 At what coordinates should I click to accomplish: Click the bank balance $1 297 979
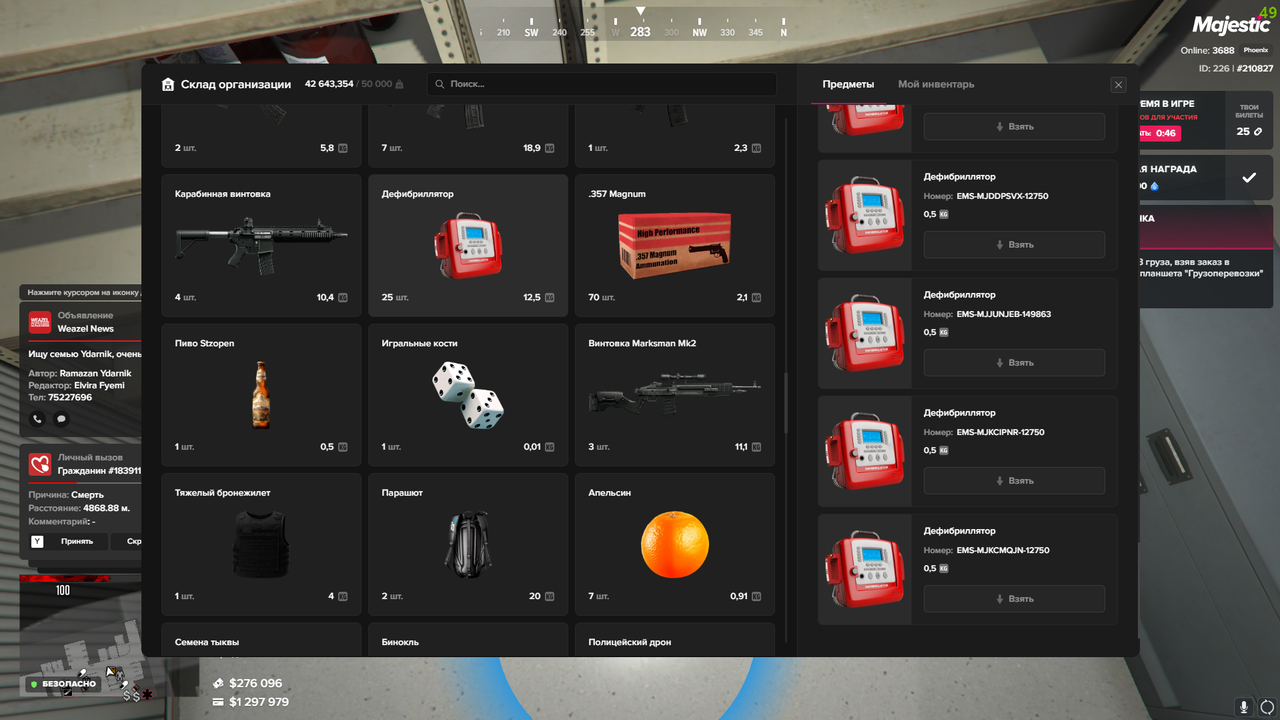pos(259,702)
